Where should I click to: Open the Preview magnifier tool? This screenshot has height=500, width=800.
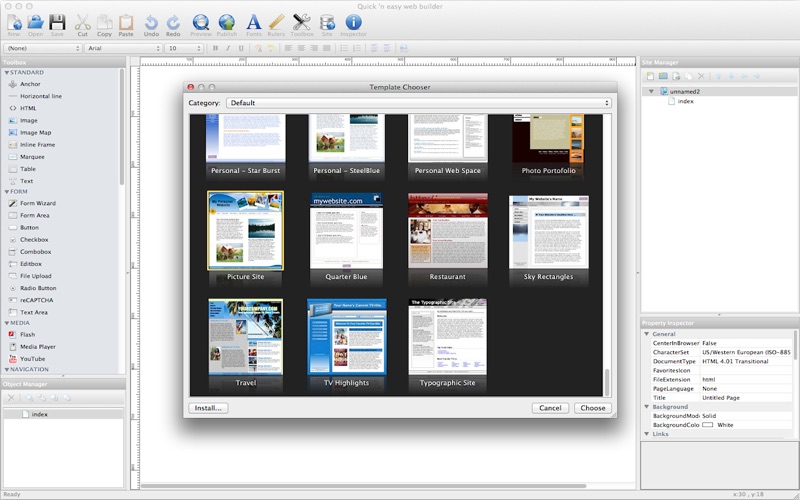pyautogui.click(x=201, y=22)
